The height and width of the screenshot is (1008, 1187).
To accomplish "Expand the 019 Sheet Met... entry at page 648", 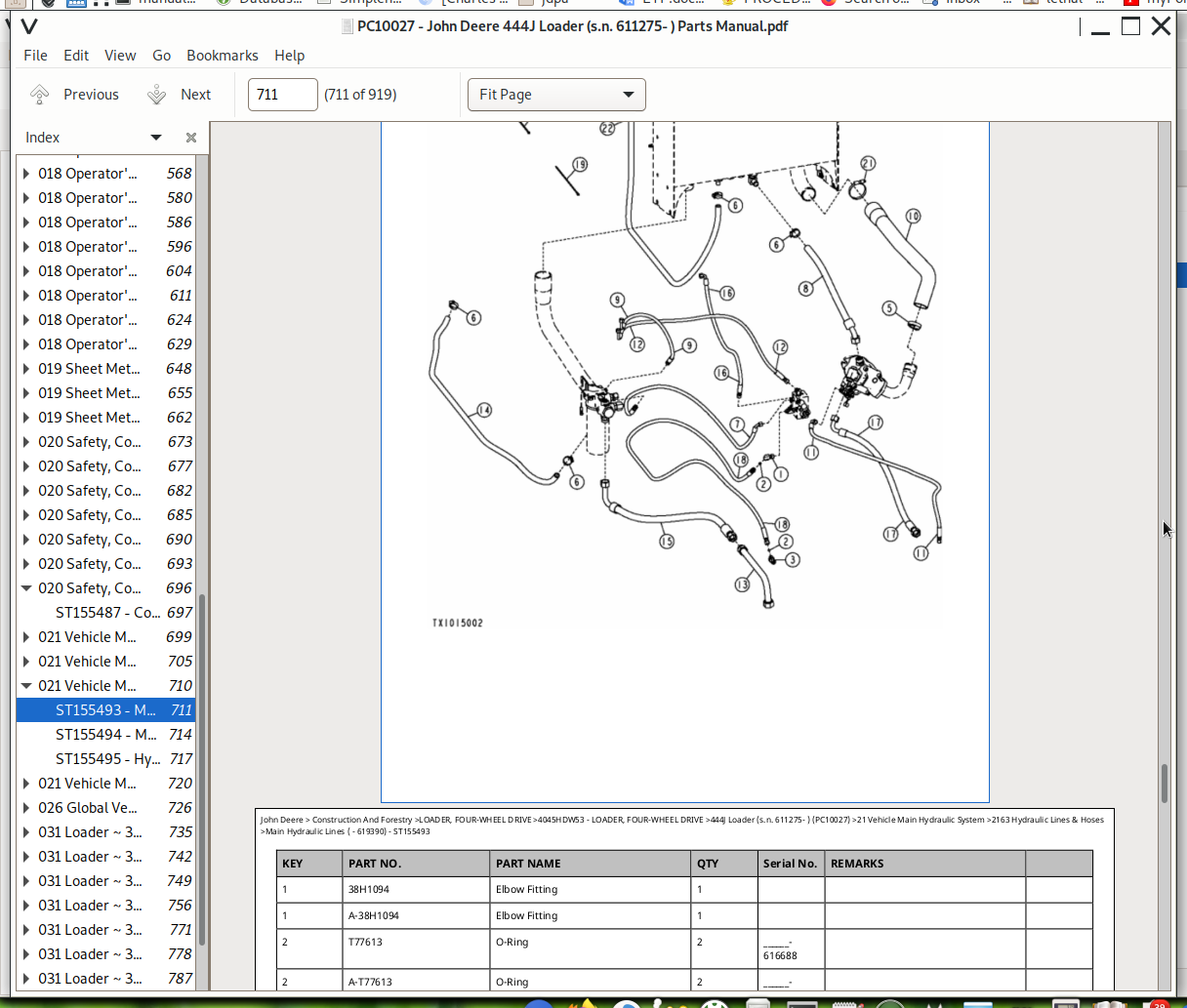I will coord(26,369).
